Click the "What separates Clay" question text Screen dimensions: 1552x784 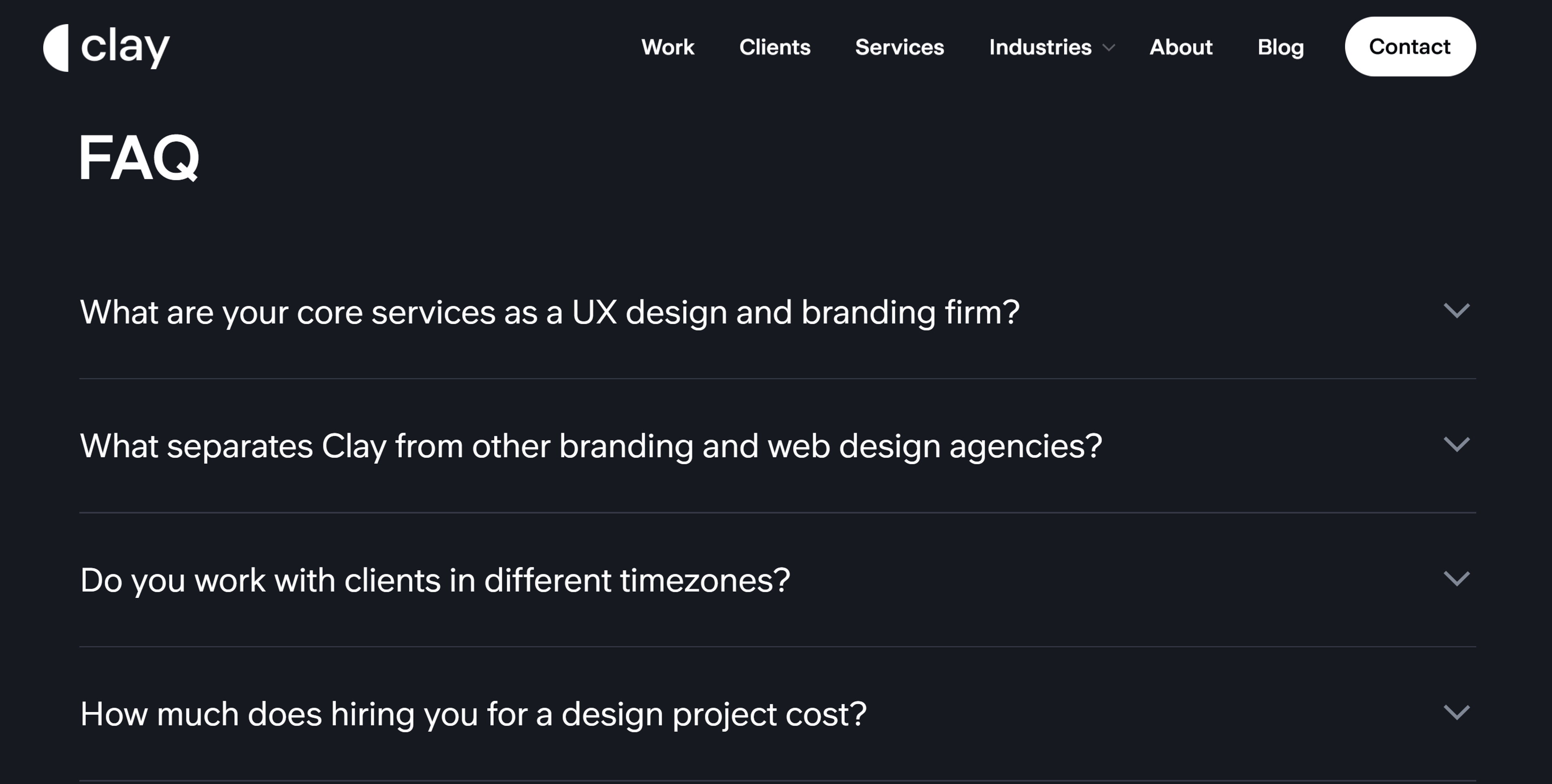point(591,446)
